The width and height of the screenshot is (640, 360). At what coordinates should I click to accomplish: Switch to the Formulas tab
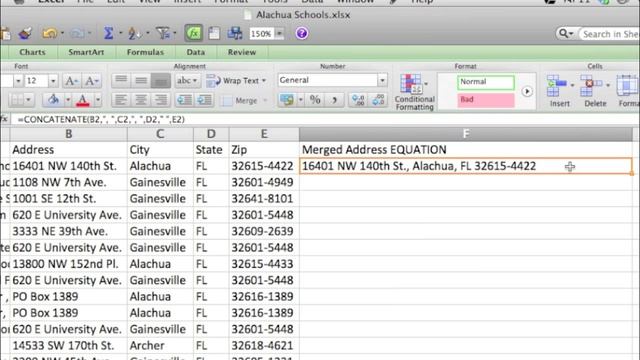coord(145,52)
